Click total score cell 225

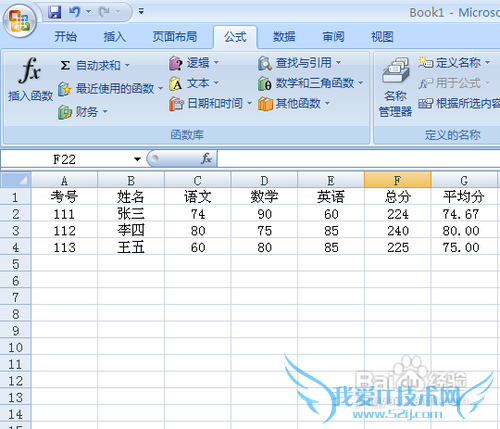point(398,247)
